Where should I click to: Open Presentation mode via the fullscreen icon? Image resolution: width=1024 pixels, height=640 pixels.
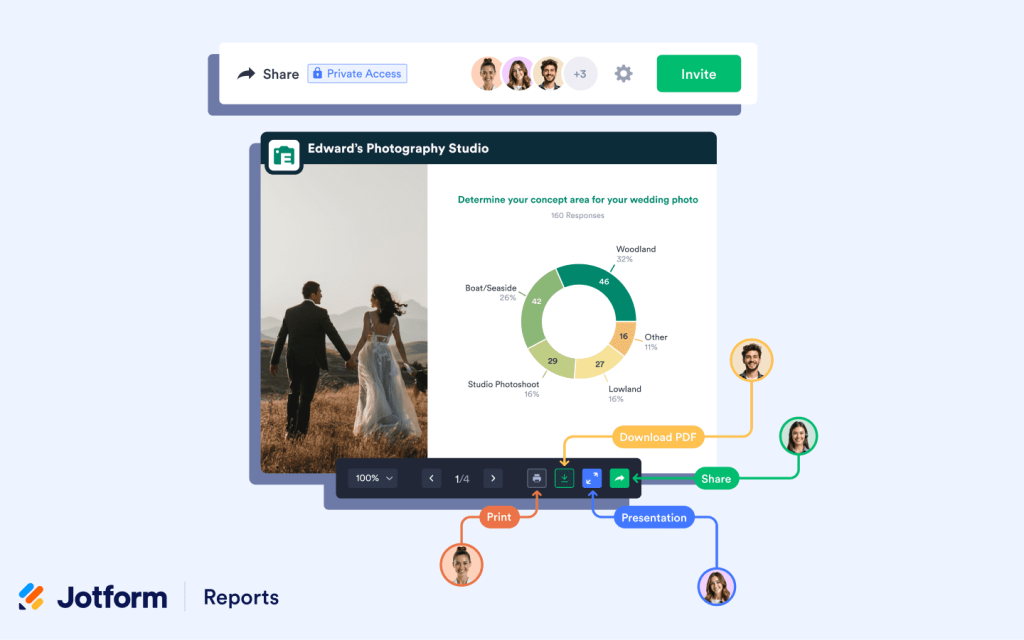(592, 478)
